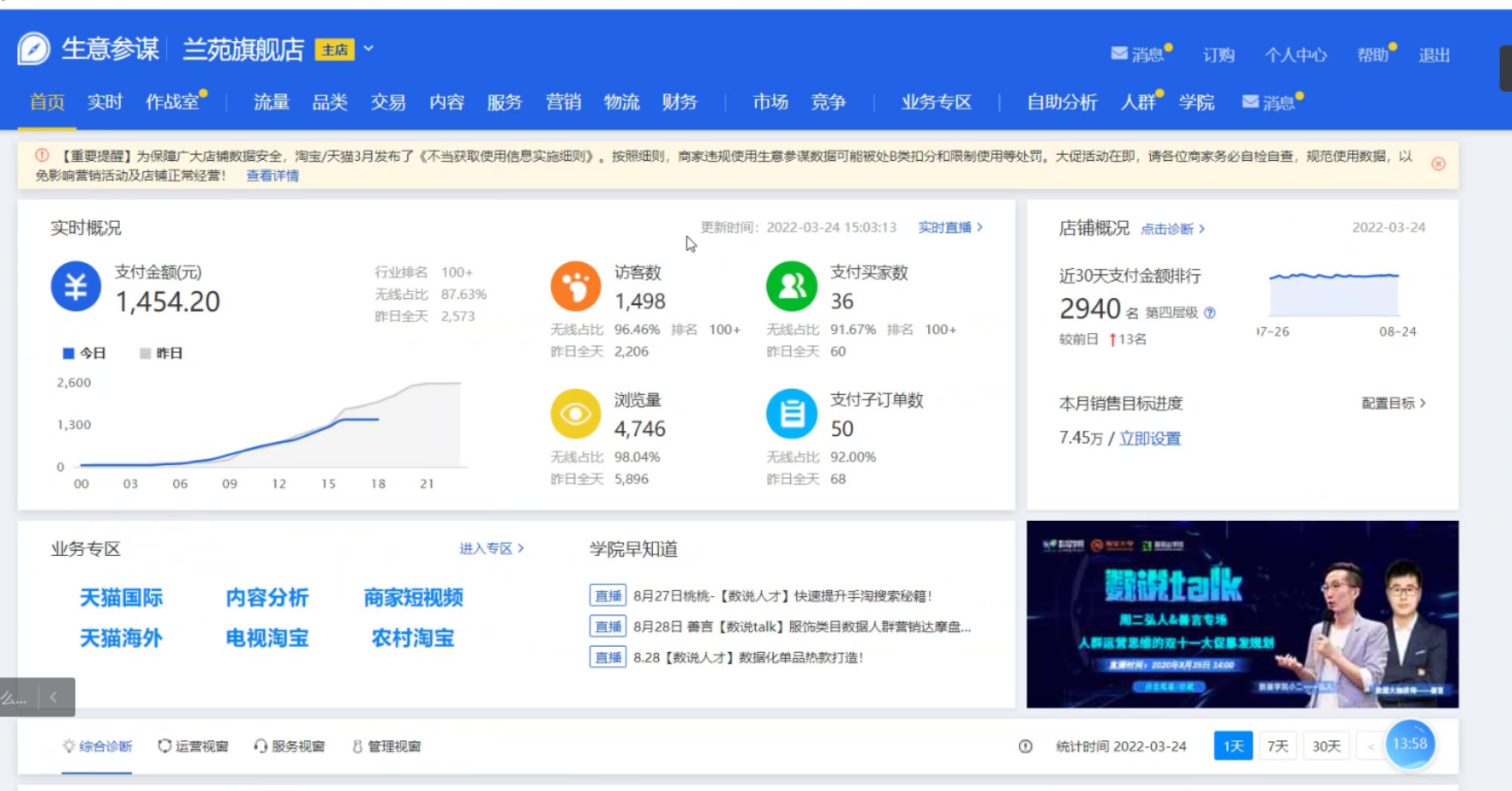Open the 业务专区 menu
Viewport: 1512px width, 791px height.
(936, 102)
